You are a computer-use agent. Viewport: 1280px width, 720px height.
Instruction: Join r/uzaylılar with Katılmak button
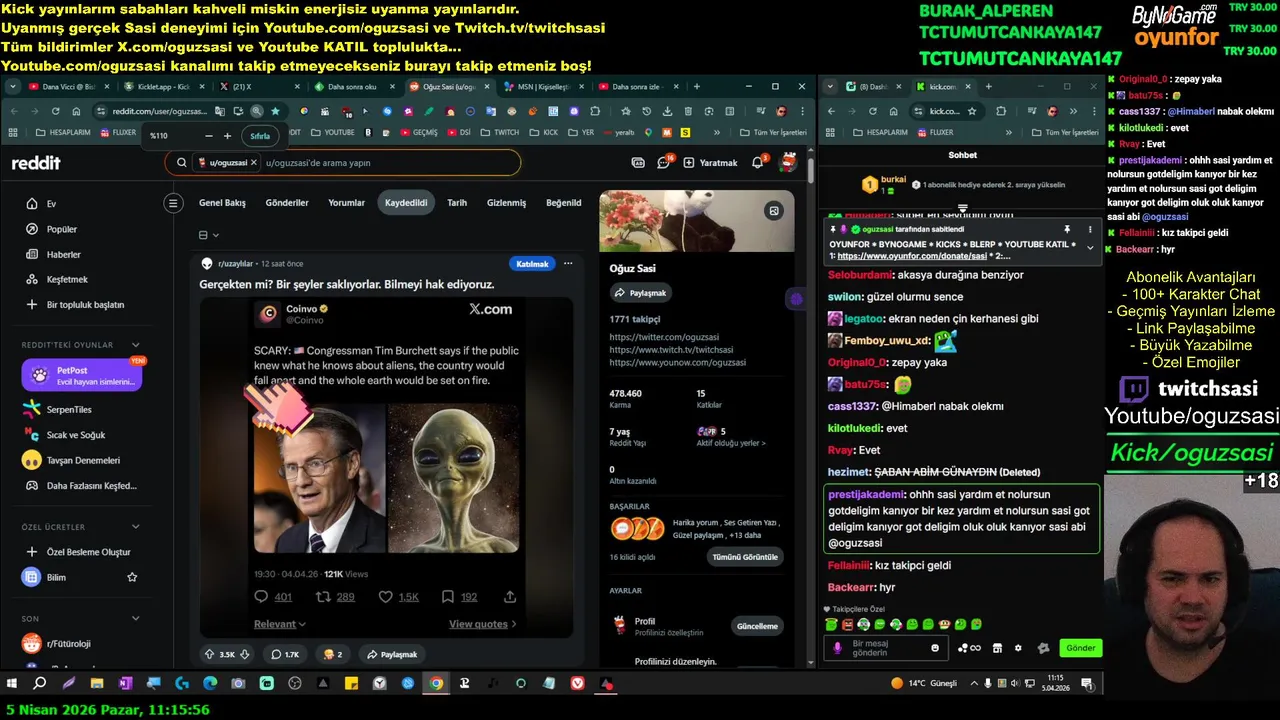[x=532, y=264]
